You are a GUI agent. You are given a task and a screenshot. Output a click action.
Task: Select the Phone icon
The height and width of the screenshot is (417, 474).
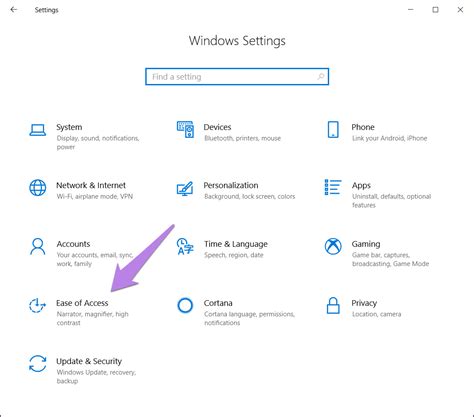[x=333, y=130]
